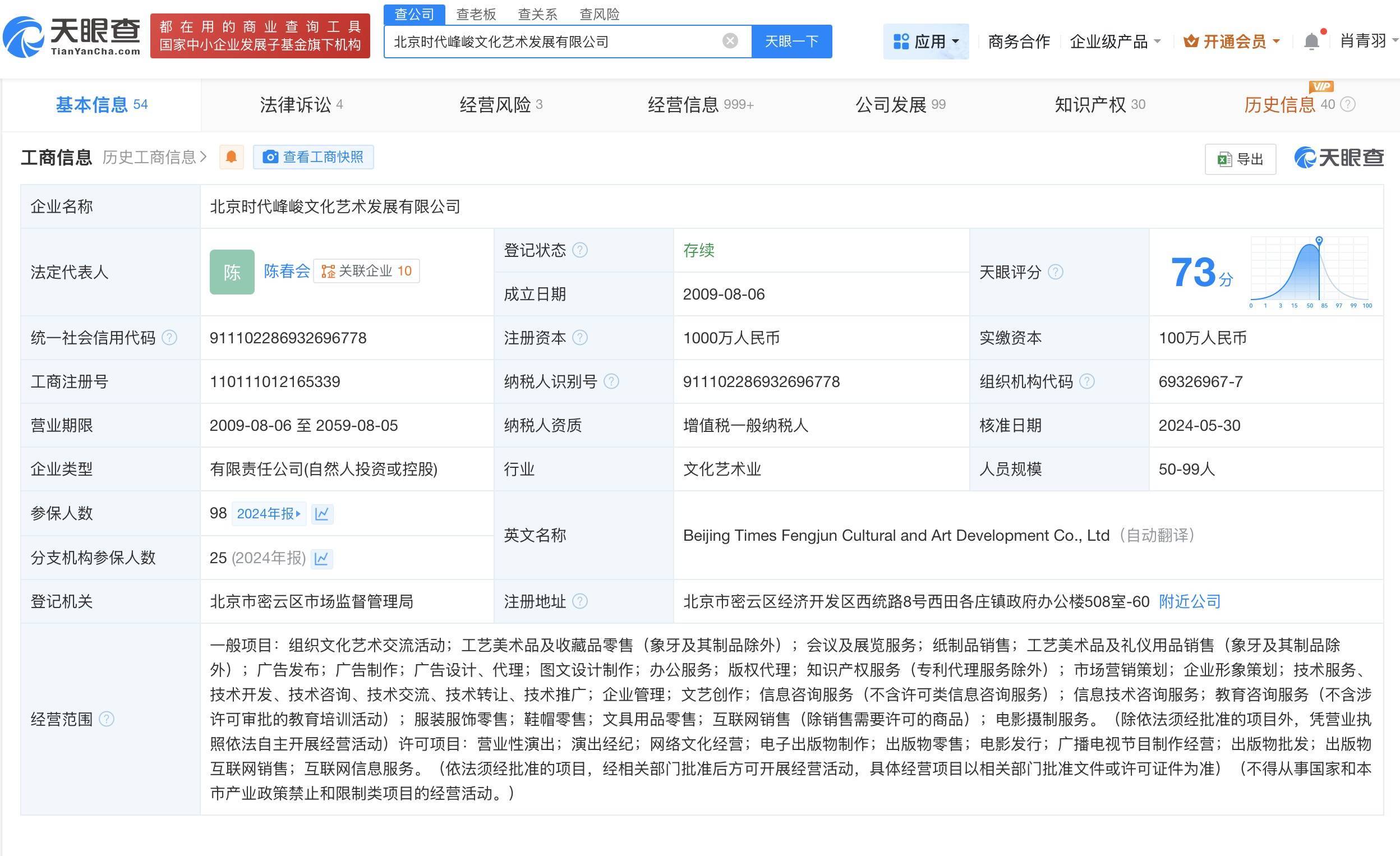Click the help icon beside 统一社会信用代码
Screen dimensions: 1400x856
click(169, 338)
